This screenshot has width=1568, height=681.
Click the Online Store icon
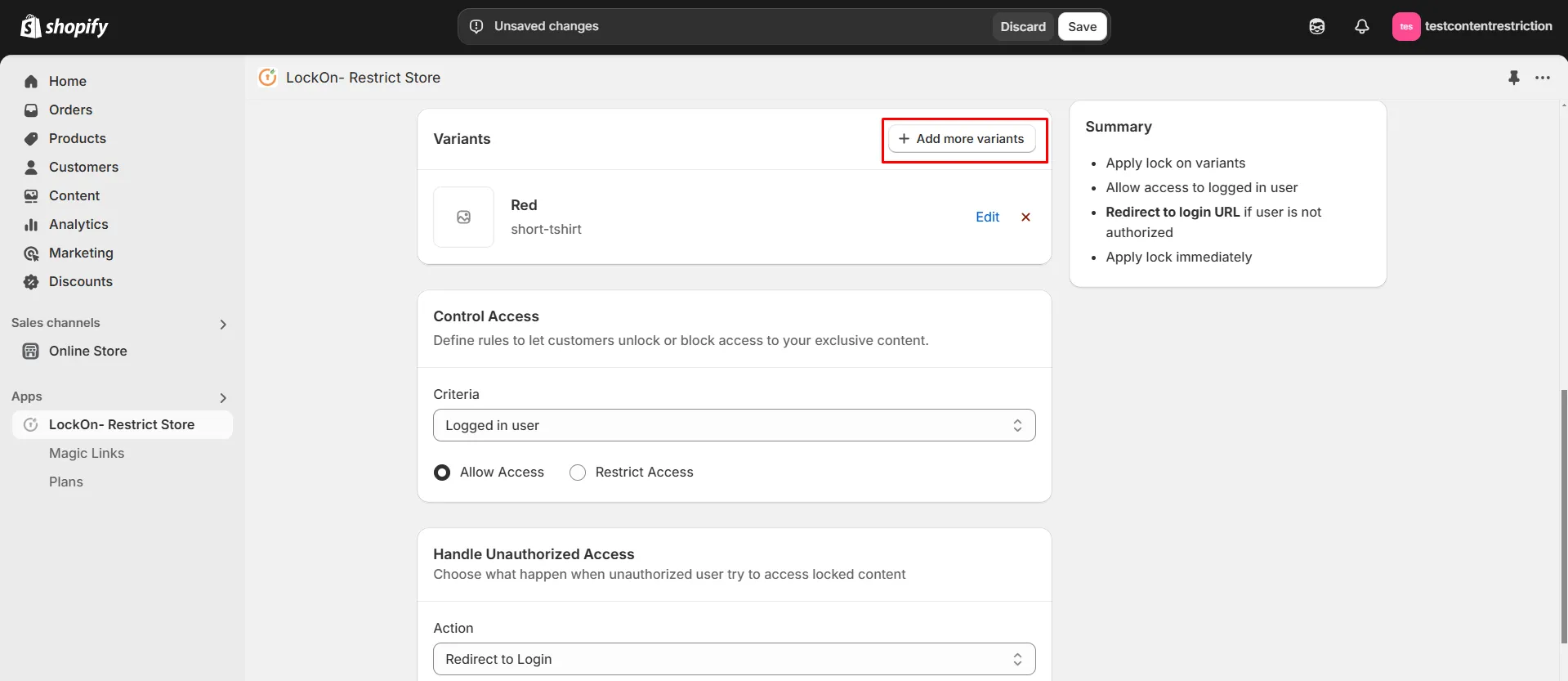[x=31, y=351]
